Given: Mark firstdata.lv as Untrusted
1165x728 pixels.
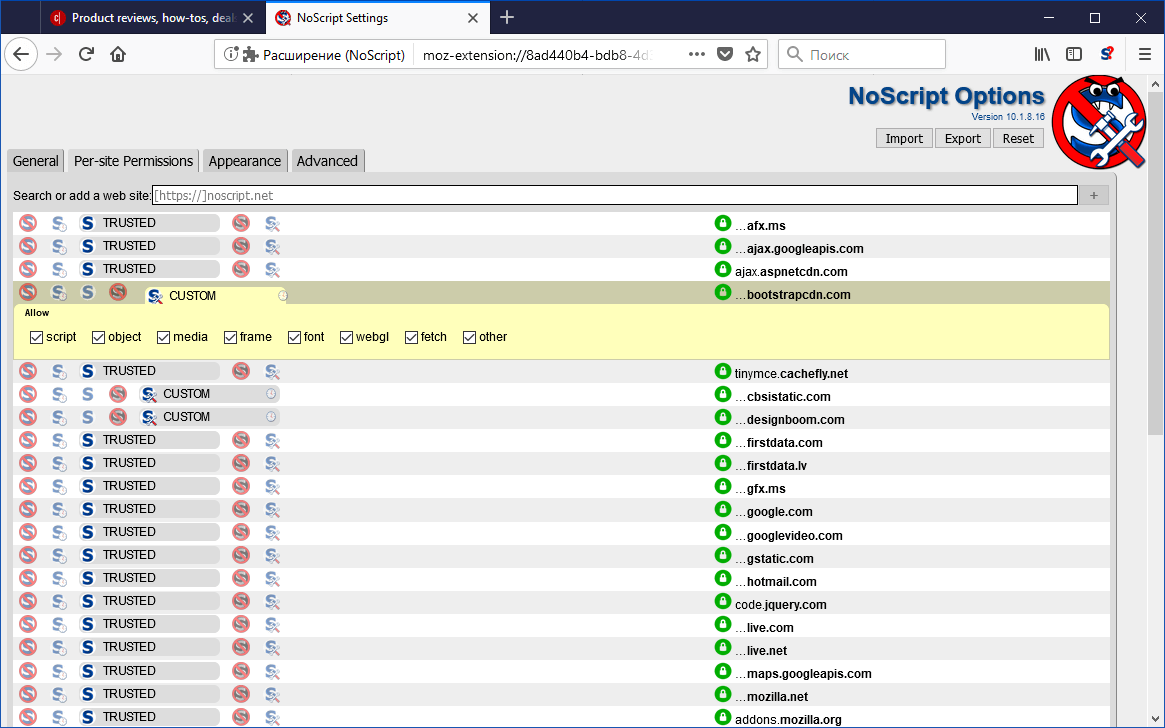Looking at the screenshot, I should click(241, 463).
